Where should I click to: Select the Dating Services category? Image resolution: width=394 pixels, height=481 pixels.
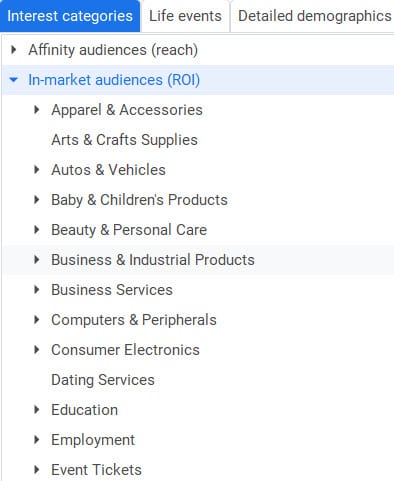103,380
